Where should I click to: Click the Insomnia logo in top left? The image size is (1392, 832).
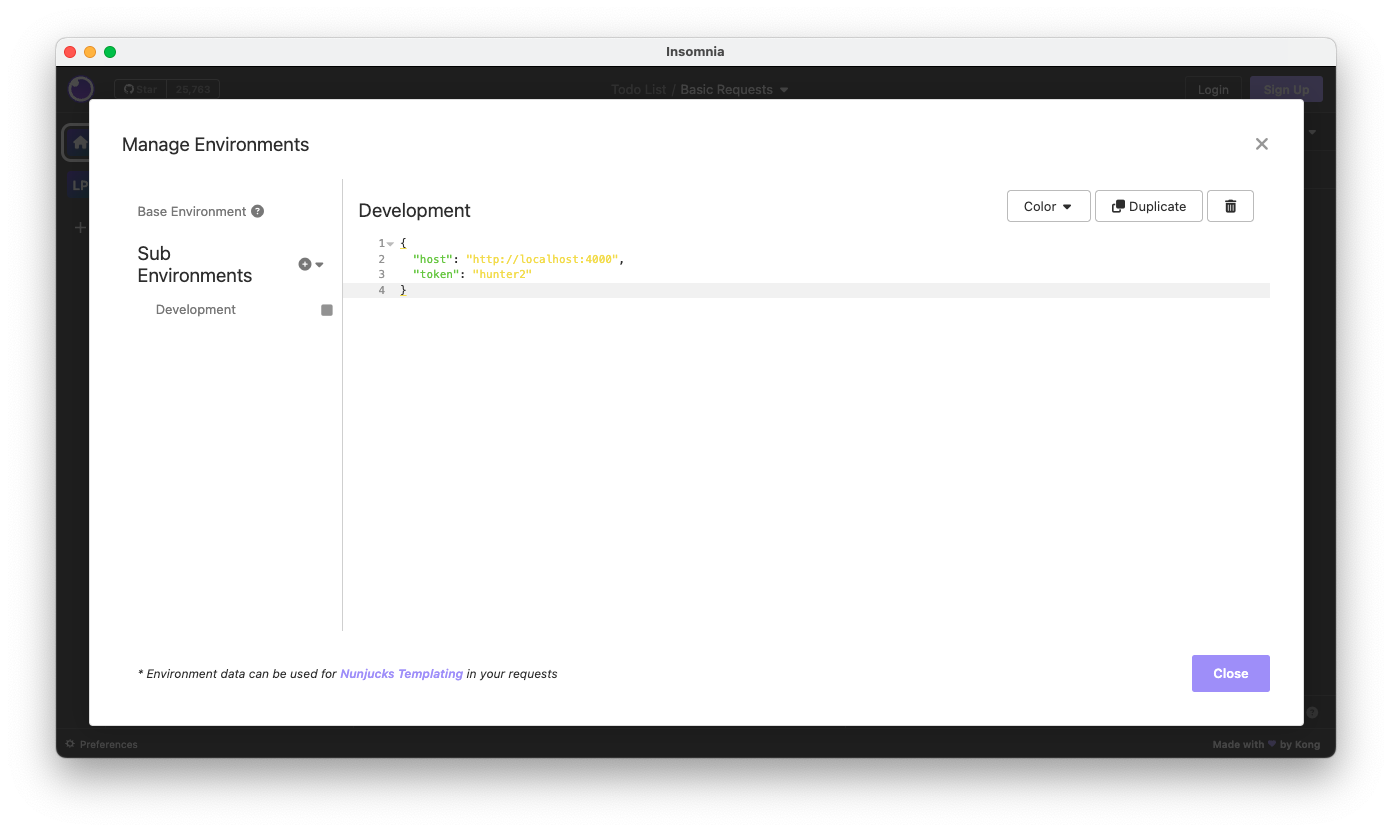click(x=80, y=89)
